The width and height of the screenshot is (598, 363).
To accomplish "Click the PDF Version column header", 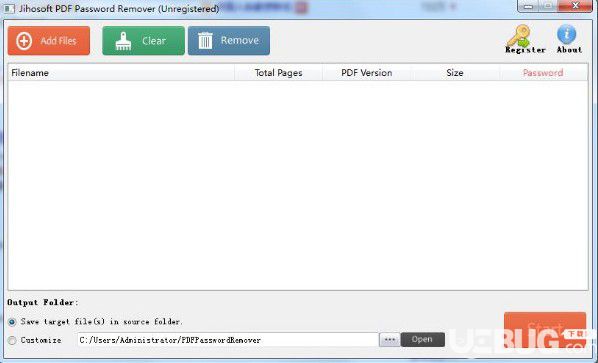I will (367, 72).
